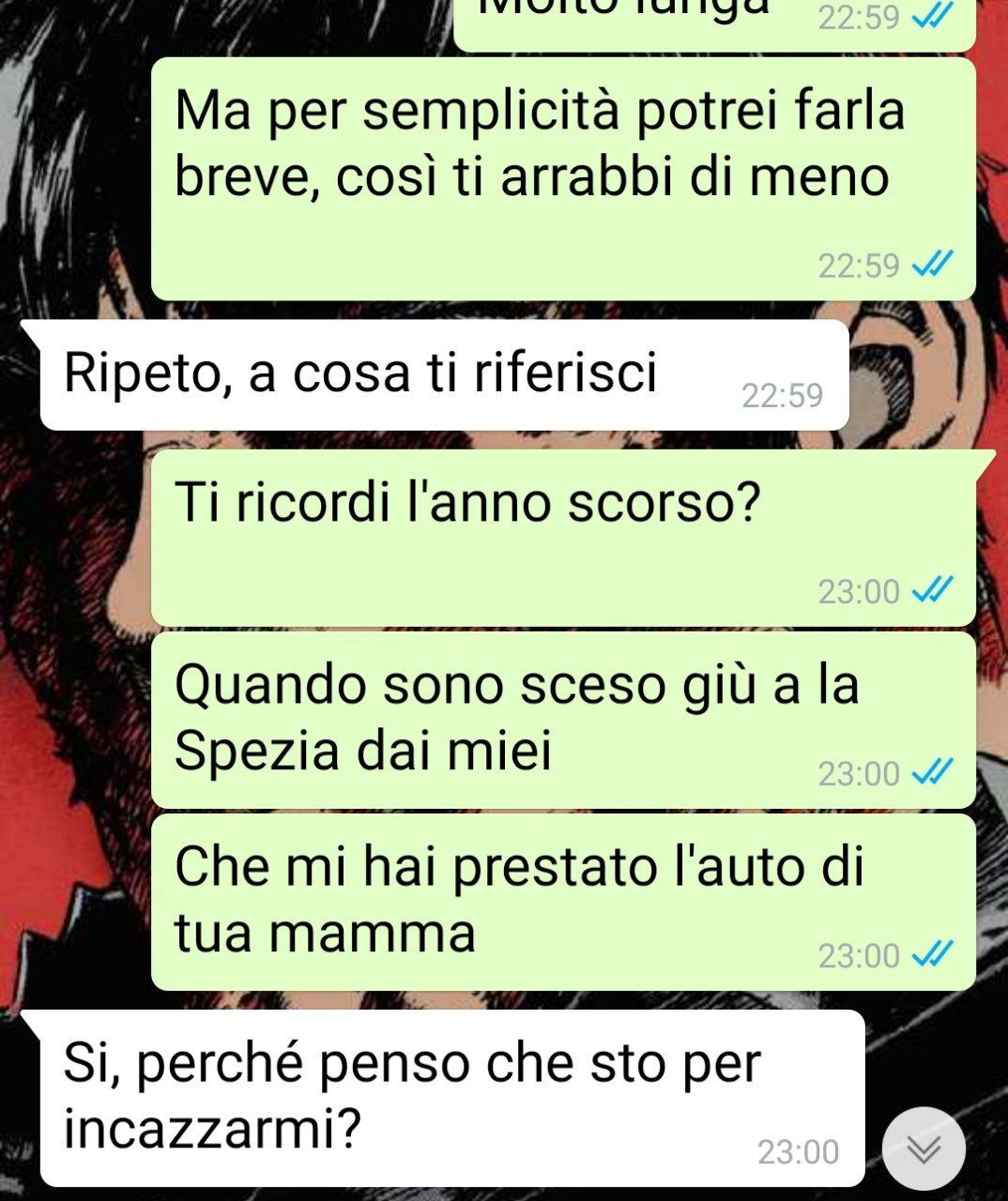Tap the 23:00 timestamp on 'incazzarmi?' message
This screenshot has height=1201, width=1008.
[798, 1151]
